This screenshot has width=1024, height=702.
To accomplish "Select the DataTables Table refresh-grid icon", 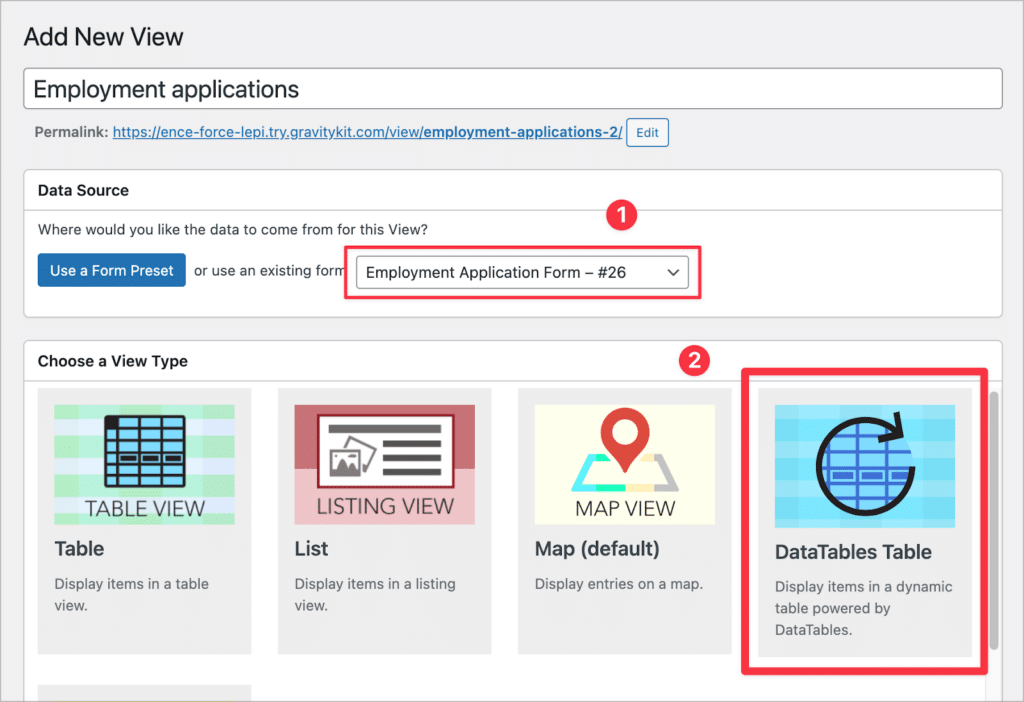I will click(865, 466).
